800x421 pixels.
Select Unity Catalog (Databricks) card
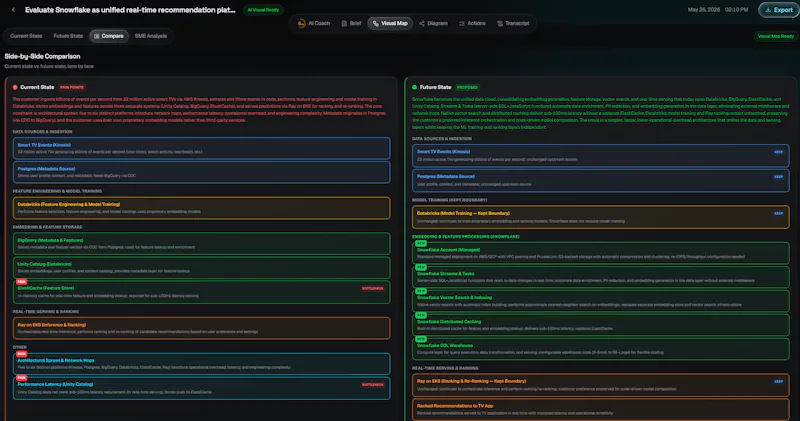(x=202, y=267)
